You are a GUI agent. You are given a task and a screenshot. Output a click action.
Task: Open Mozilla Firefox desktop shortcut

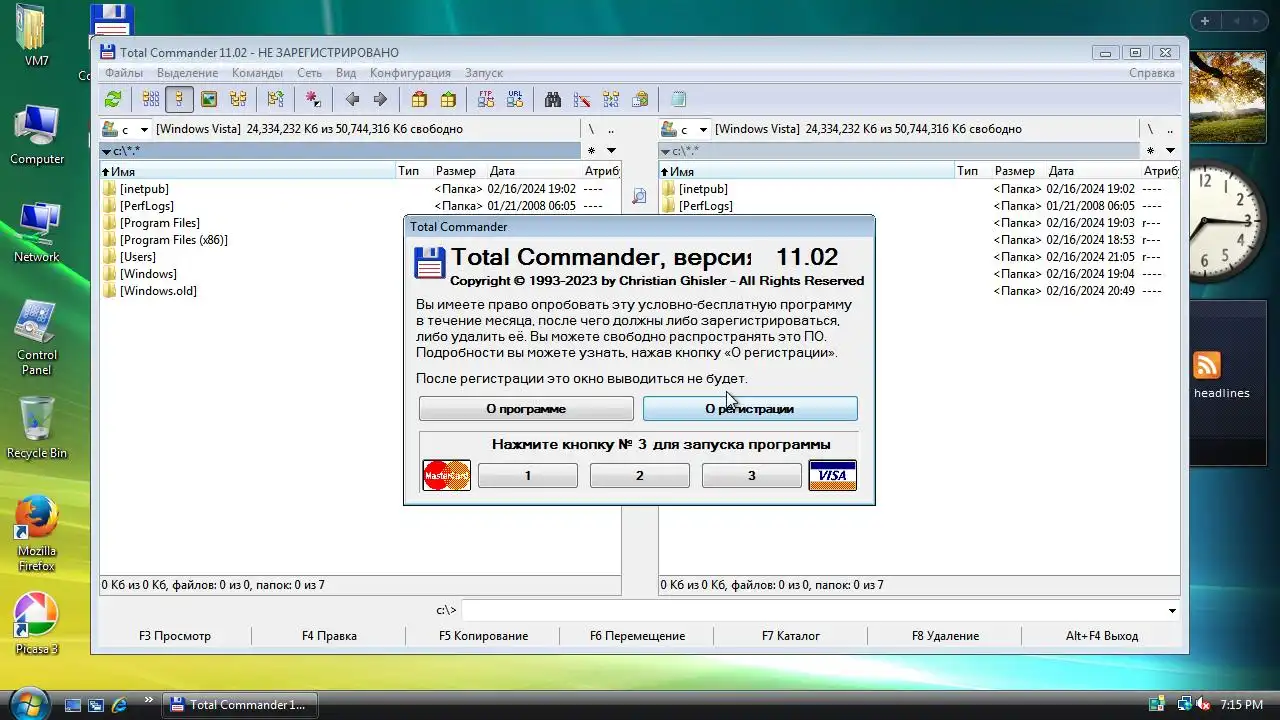[x=37, y=534]
